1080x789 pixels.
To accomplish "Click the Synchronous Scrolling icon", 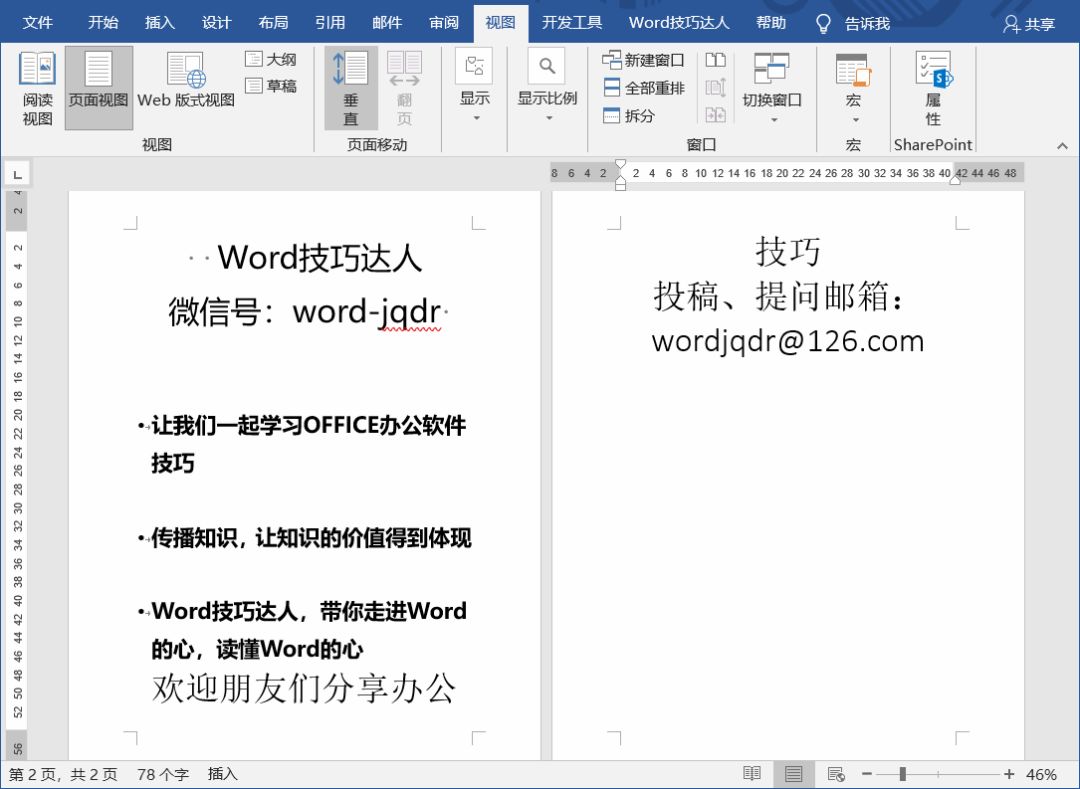I will coord(716,88).
